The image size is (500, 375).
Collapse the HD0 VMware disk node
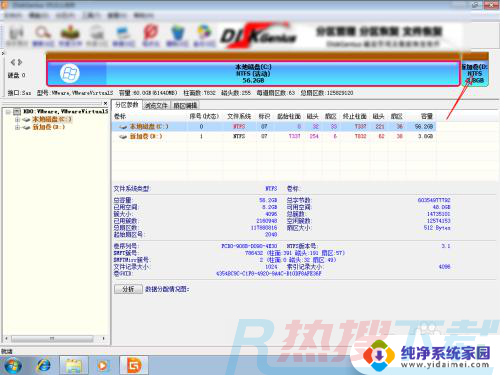pyautogui.click(x=8, y=112)
